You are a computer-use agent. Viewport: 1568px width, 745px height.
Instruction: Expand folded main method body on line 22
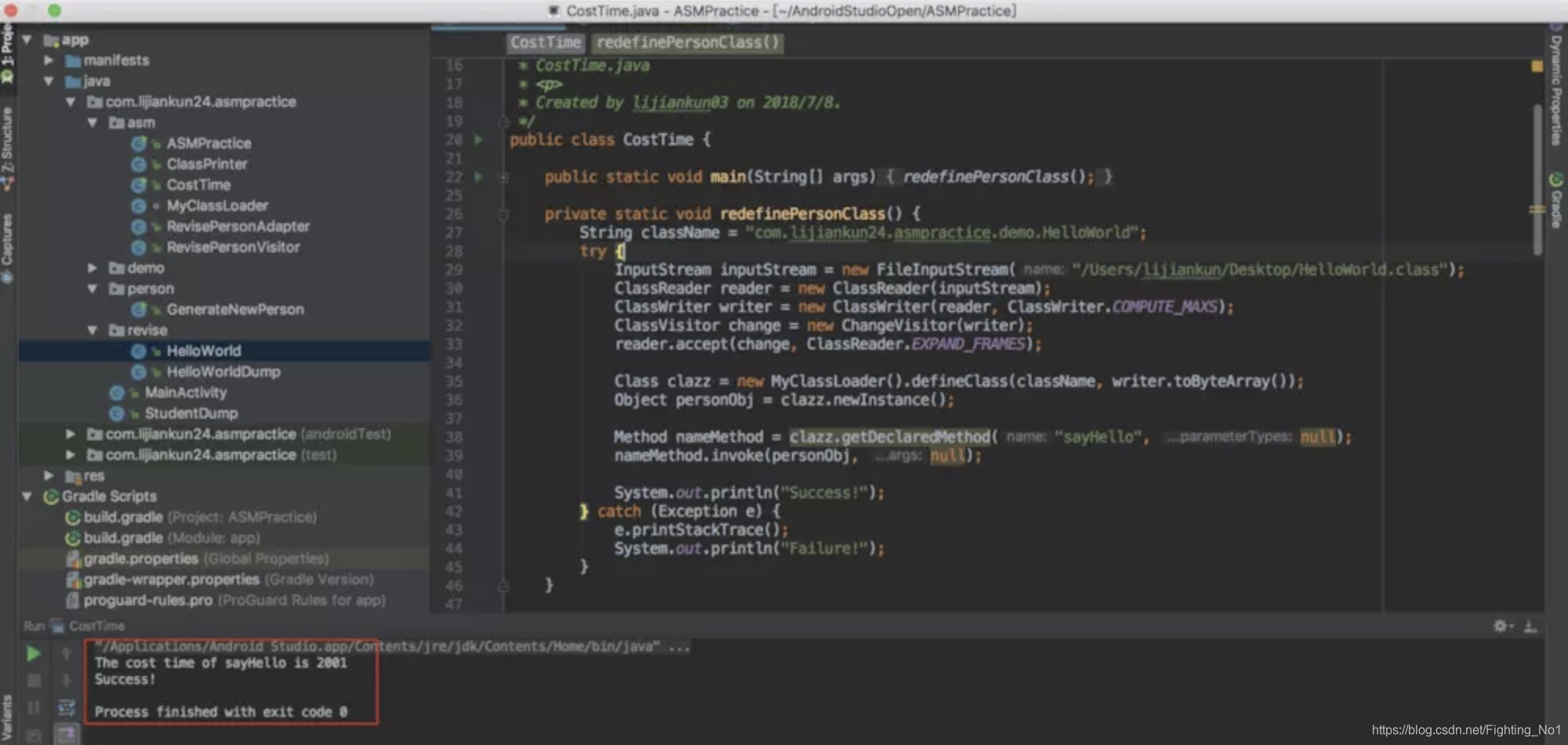503,177
